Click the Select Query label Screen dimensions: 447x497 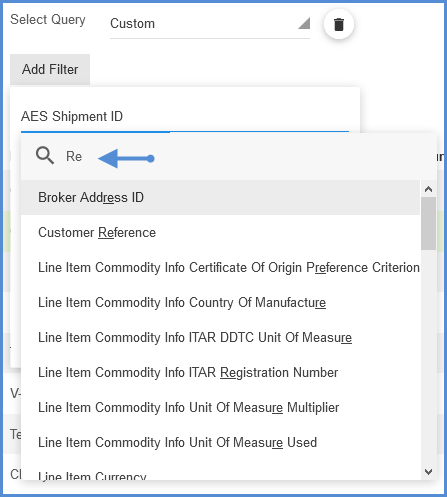click(48, 20)
